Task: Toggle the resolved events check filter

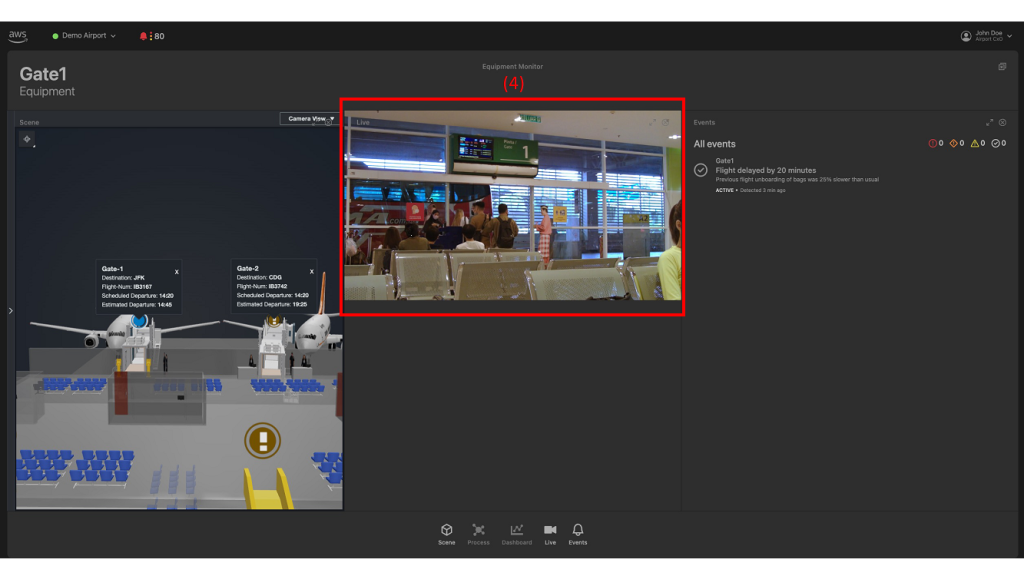Action: 997,143
